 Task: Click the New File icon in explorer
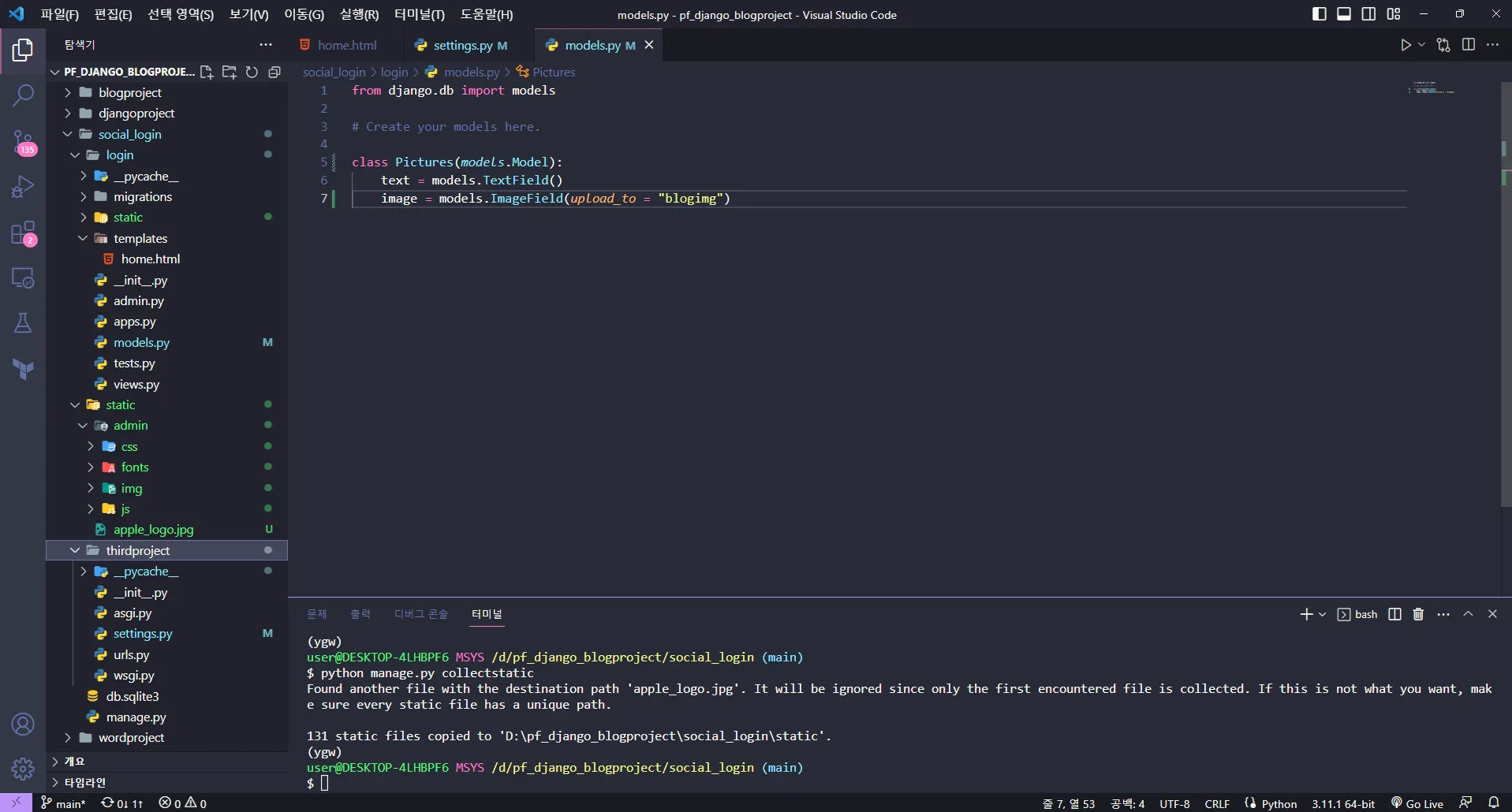coord(207,72)
